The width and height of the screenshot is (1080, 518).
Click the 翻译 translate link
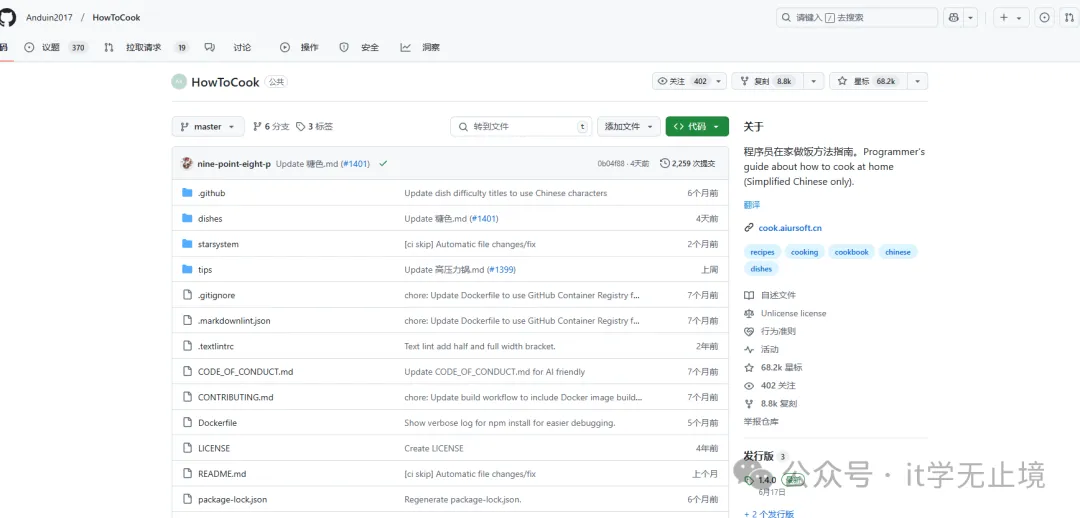752,205
